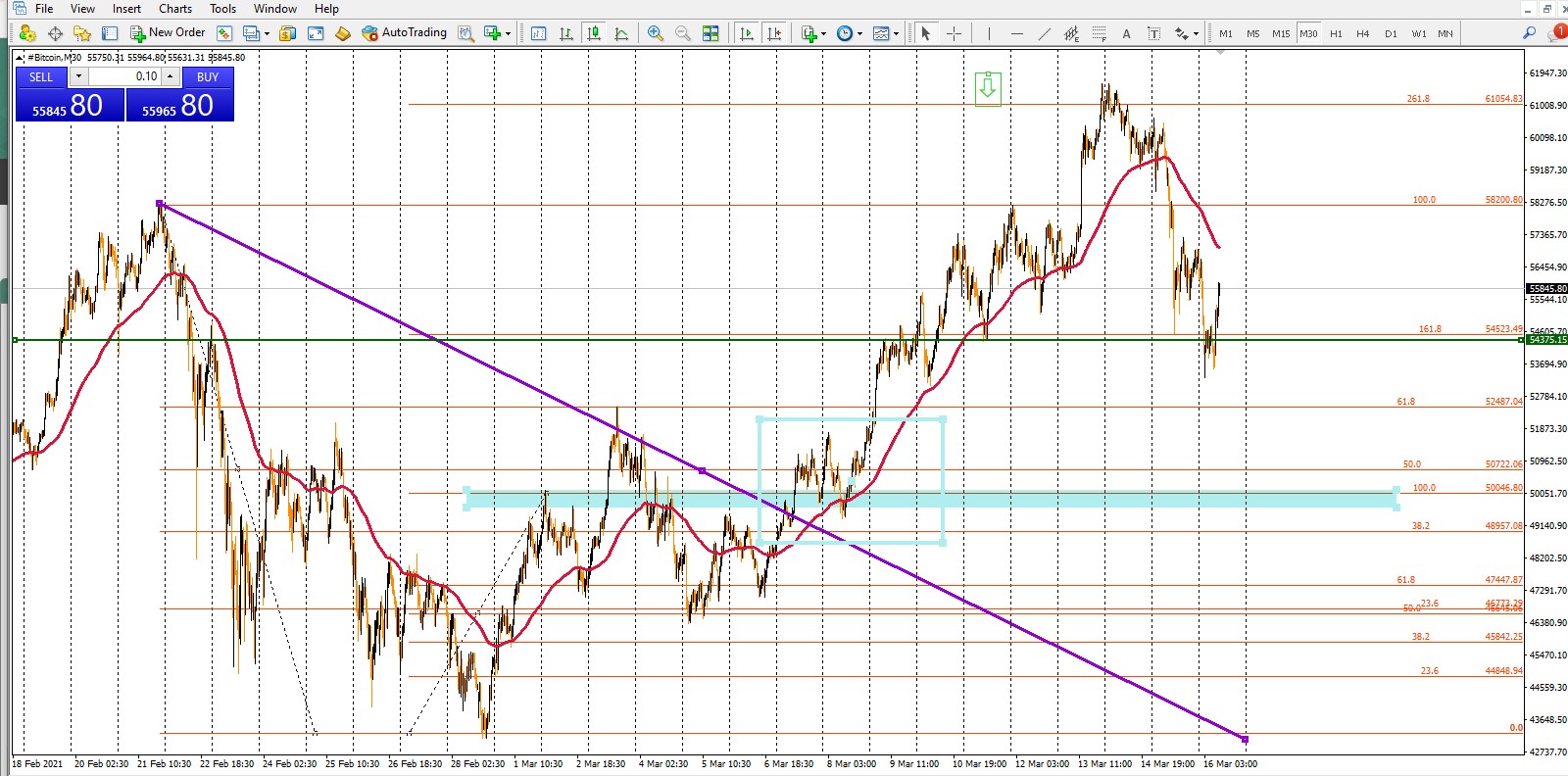Click the 54375.15 green horizontal line price label

tap(1547, 340)
